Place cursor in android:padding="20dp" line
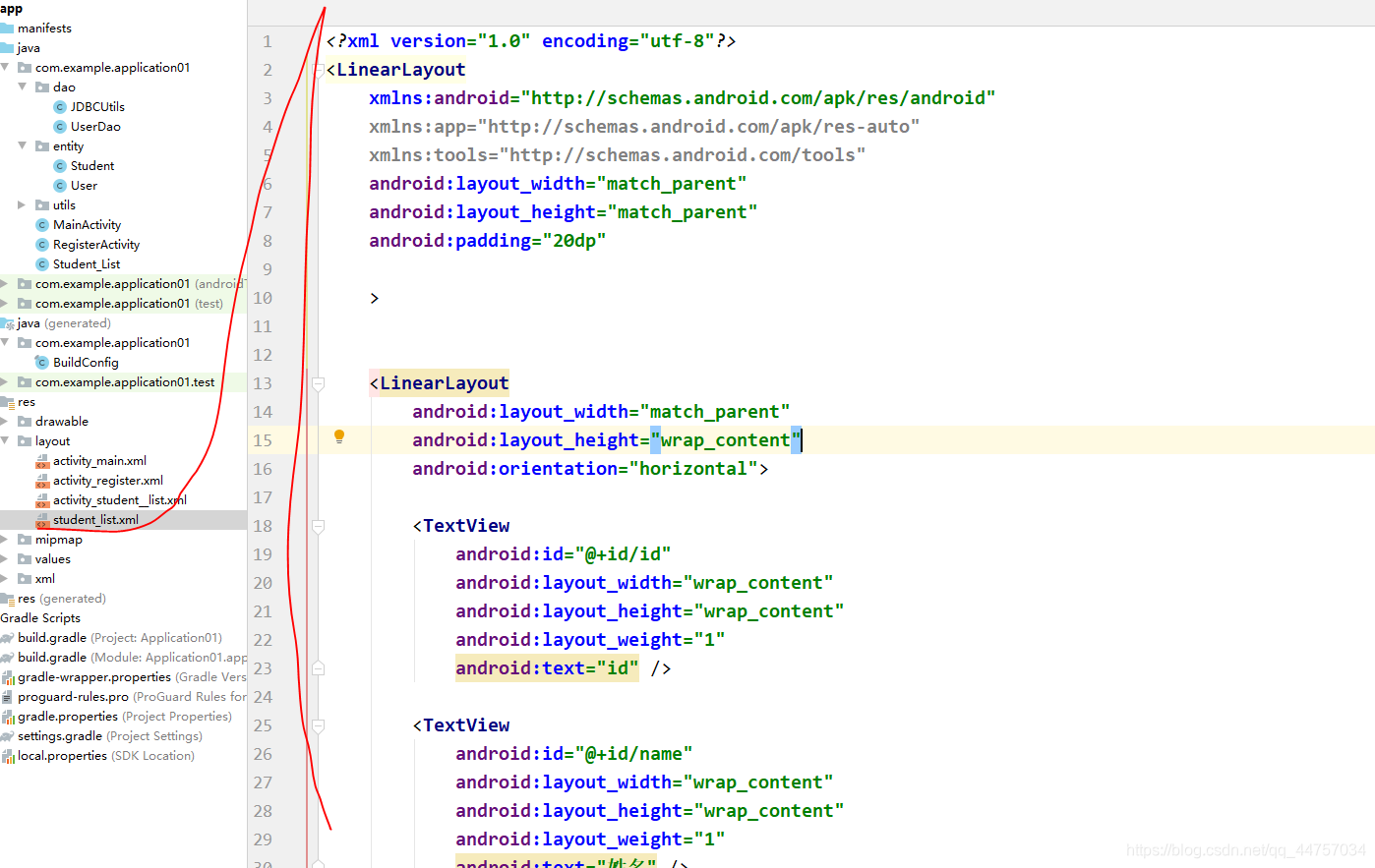This screenshot has height=868, width=1375. 487,241
